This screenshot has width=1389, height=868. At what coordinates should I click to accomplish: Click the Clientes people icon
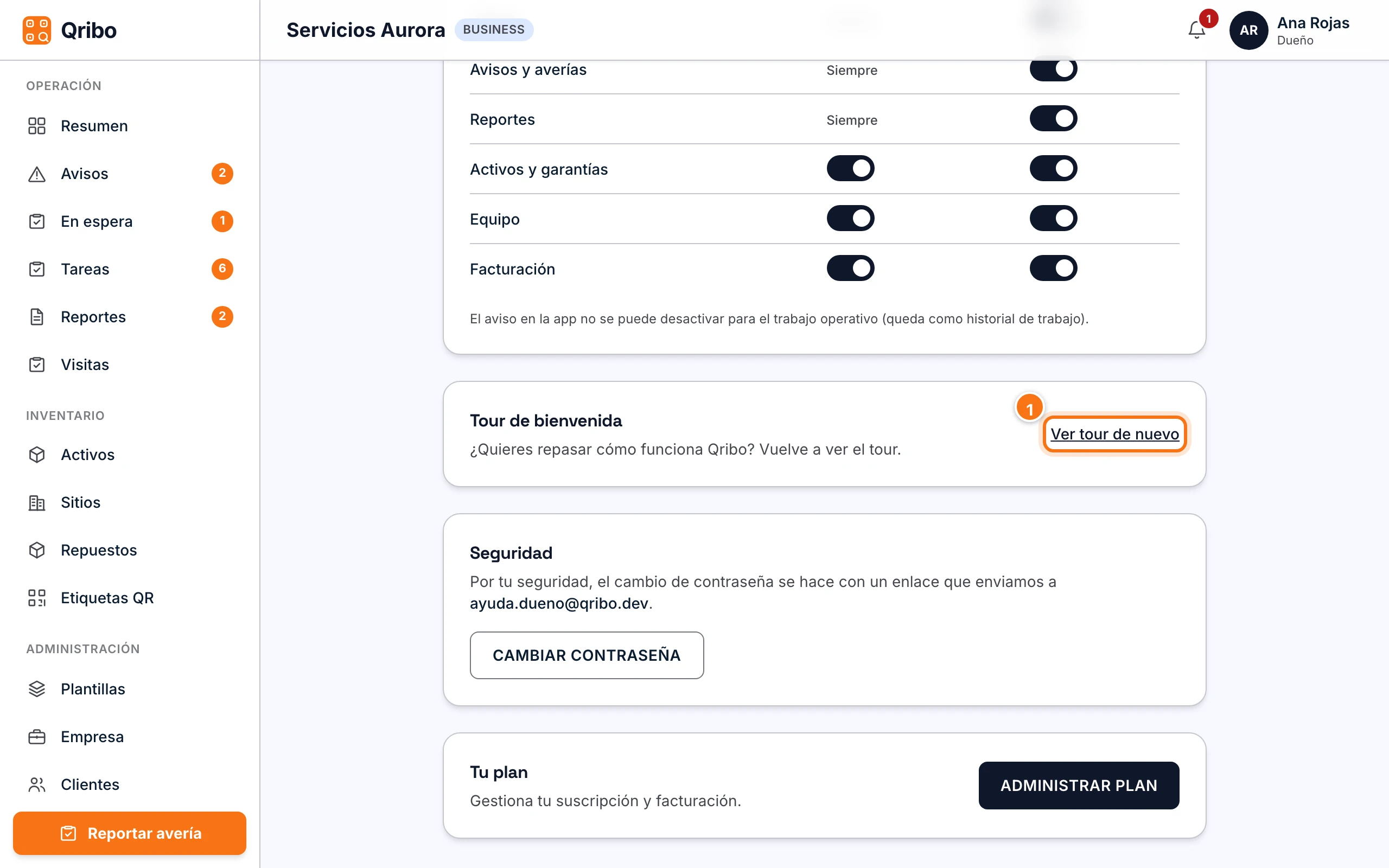pyautogui.click(x=37, y=784)
